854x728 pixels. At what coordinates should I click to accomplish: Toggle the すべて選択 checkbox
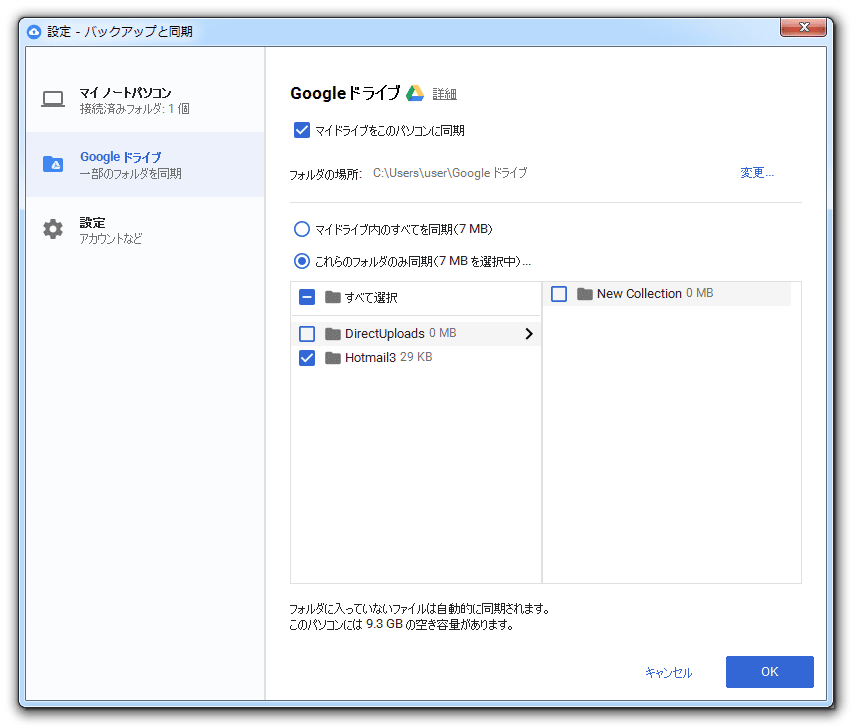307,297
